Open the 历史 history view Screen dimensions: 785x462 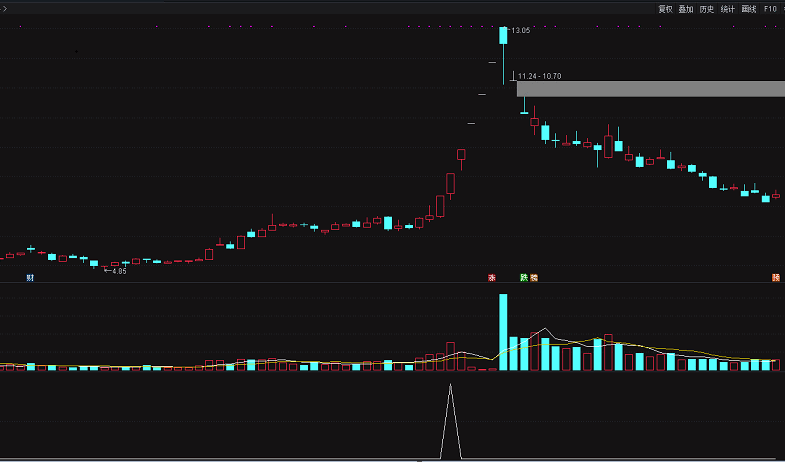[x=707, y=9]
